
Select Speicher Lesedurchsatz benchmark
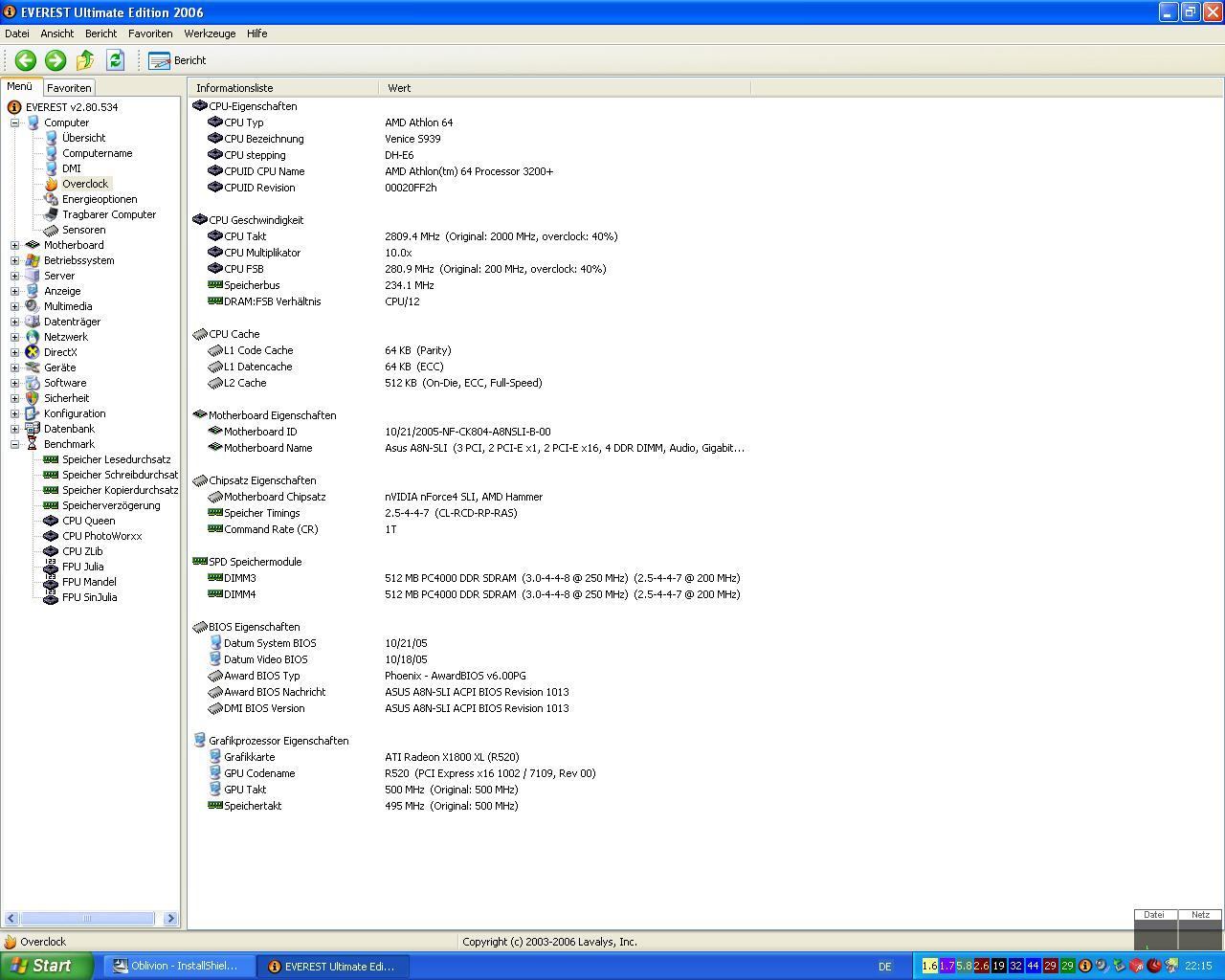(x=116, y=459)
